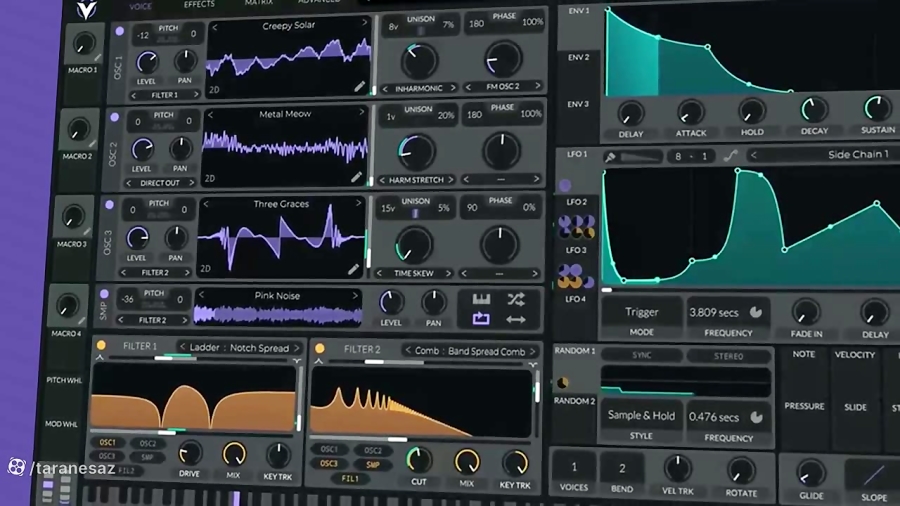Viewport: 900px width, 506px height.
Task: Edit the Macro 3 pencil icon
Action: (x=87, y=231)
